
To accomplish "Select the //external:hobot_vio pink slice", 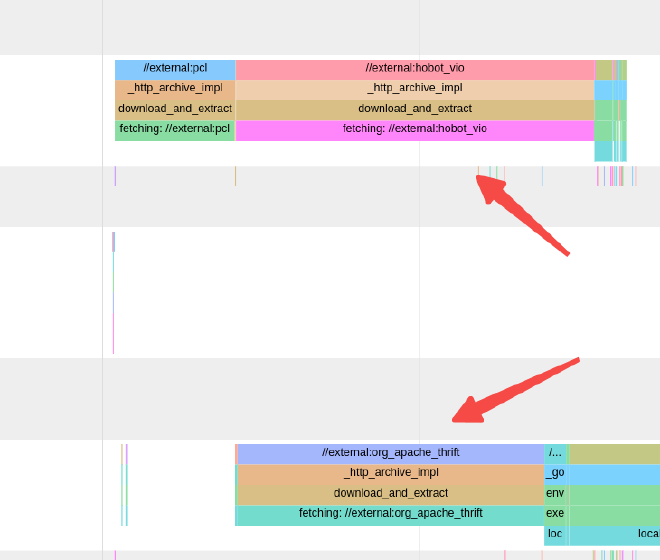I will 415,69.
